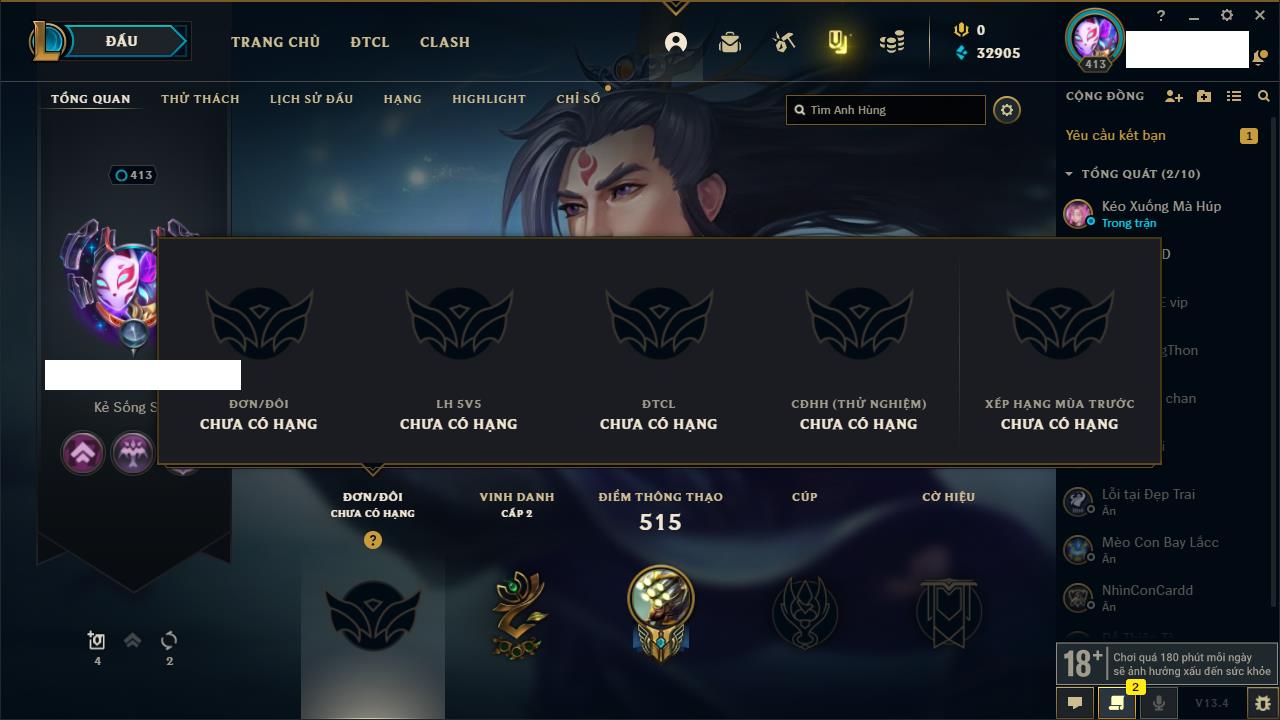Click the Tìm Anh Hùng search field

coord(886,110)
